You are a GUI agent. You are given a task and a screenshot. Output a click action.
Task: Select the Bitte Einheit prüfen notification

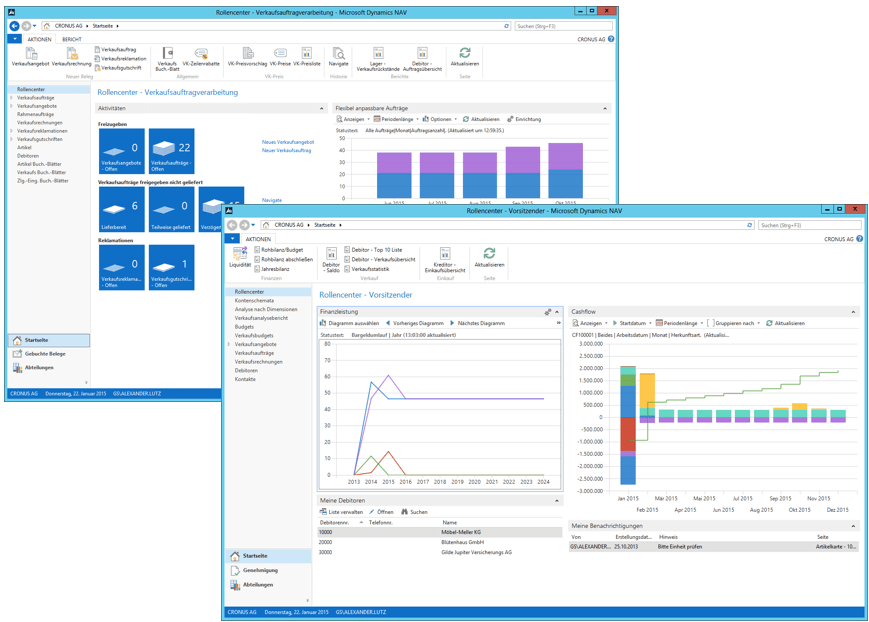click(x=714, y=547)
